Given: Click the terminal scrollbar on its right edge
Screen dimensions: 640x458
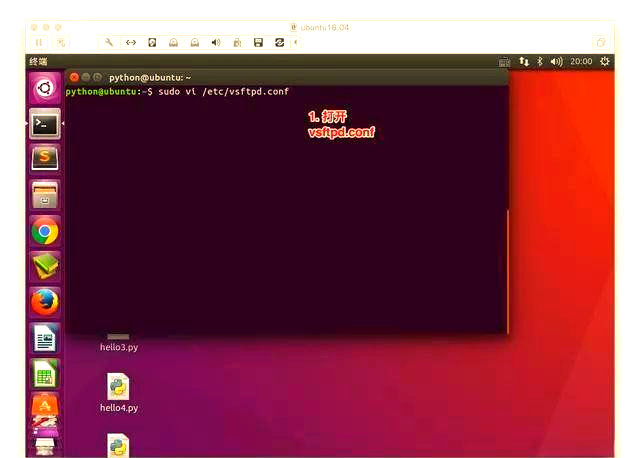Looking at the screenshot, I should [x=507, y=271].
